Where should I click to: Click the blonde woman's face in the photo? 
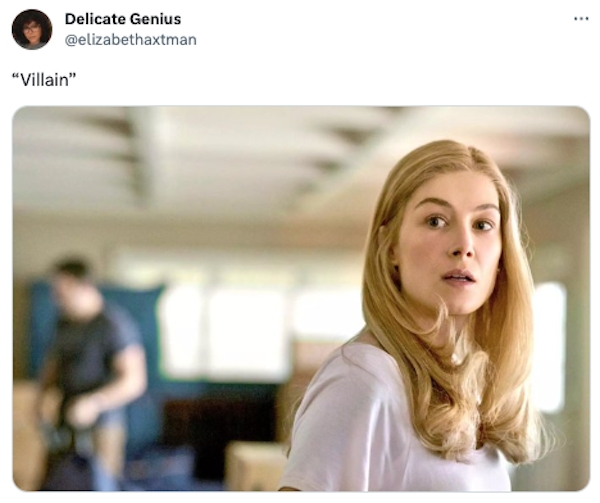[452, 245]
